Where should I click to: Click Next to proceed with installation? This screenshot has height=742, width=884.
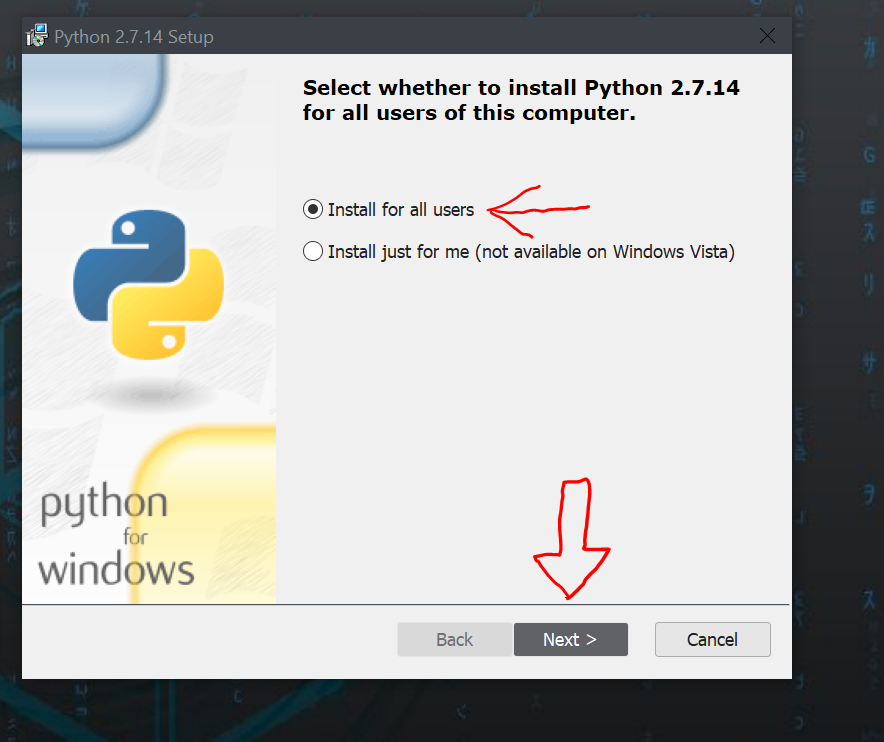pyautogui.click(x=571, y=639)
